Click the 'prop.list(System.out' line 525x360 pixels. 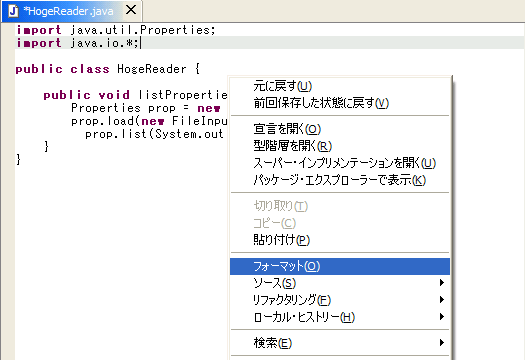[x=154, y=134]
